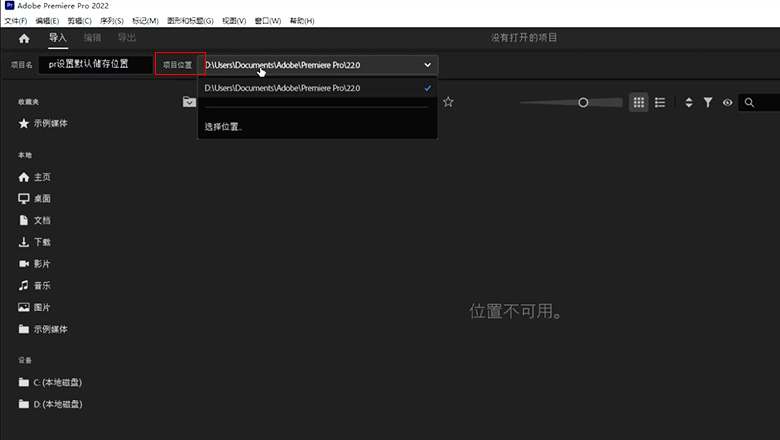Open the sort order arrows
780x440 pixels.
point(689,102)
